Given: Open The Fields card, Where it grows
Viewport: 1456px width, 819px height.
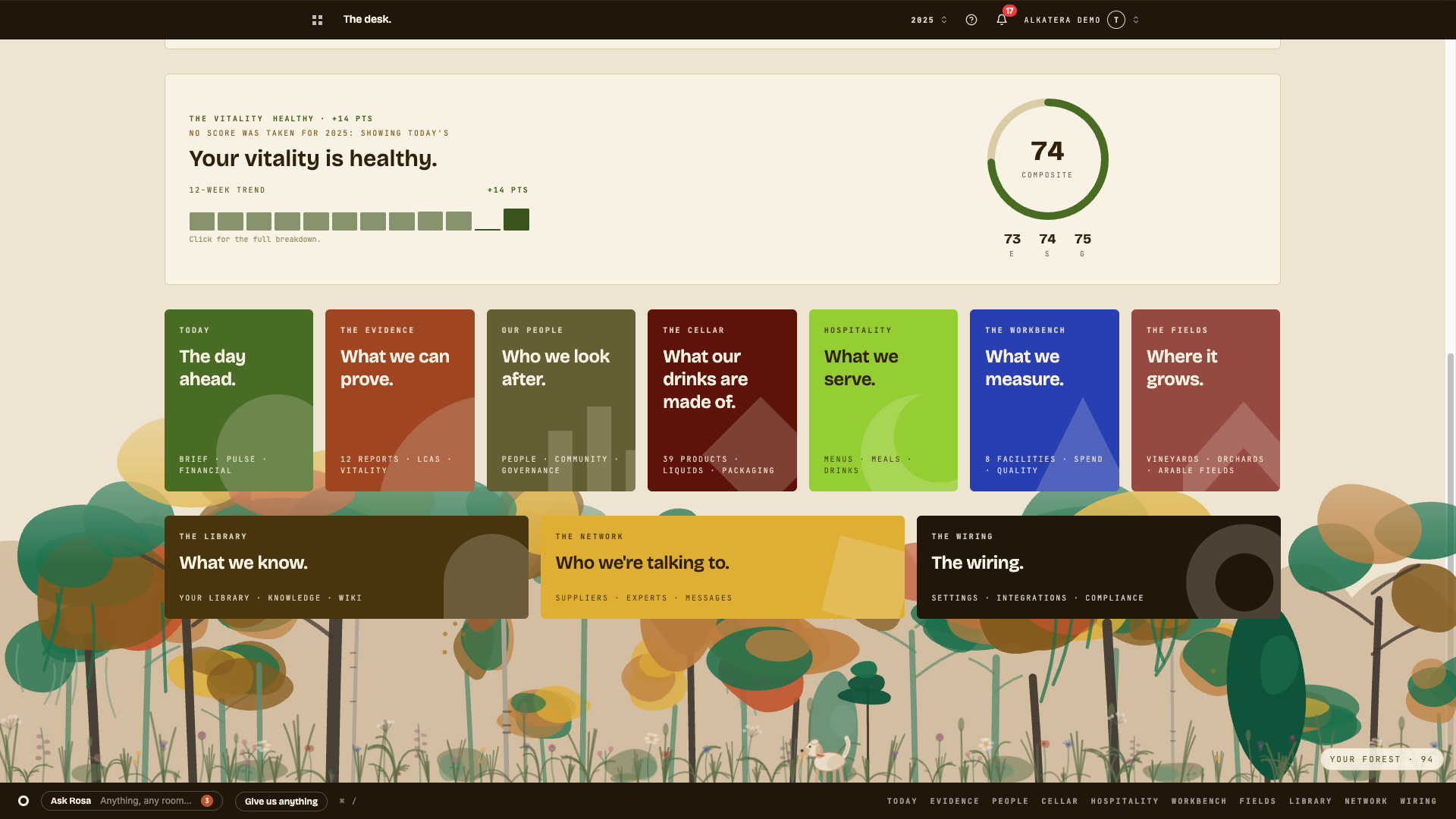Looking at the screenshot, I should pos(1206,400).
